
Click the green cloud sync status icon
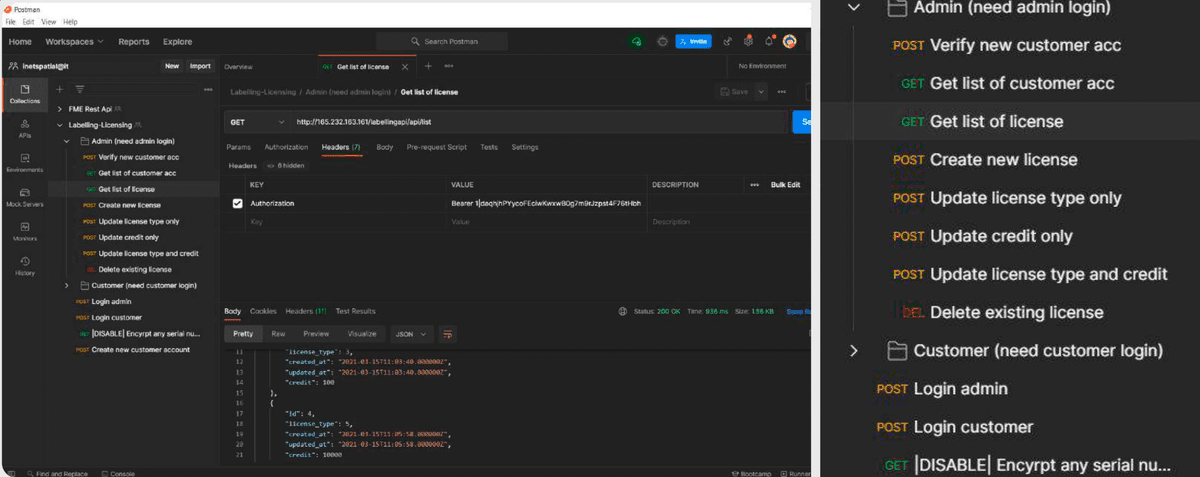(x=636, y=42)
